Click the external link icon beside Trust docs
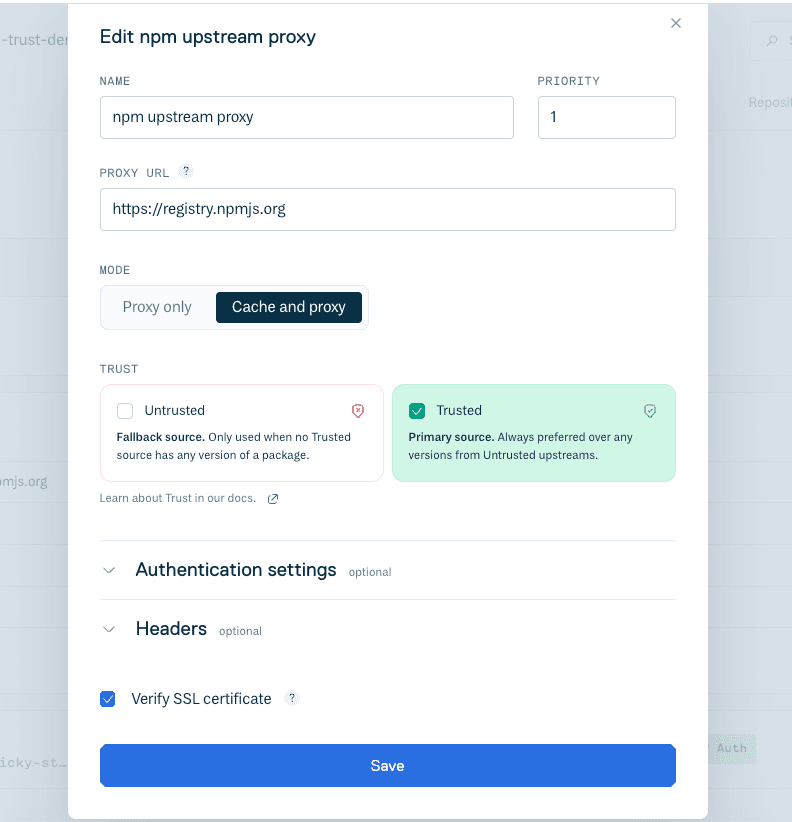The height and width of the screenshot is (822, 792). point(273,499)
